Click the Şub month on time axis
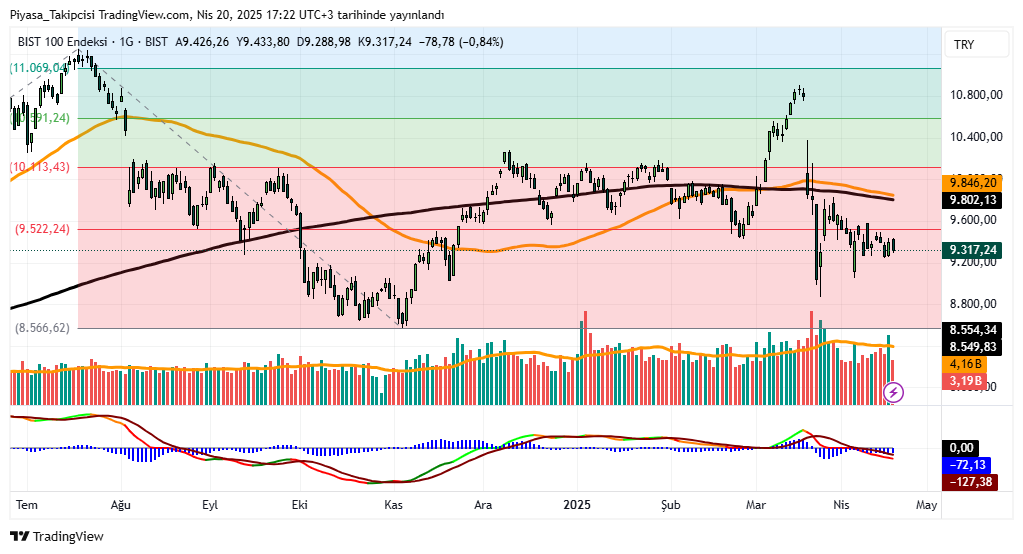The height and width of the screenshot is (554, 1023). (x=671, y=505)
